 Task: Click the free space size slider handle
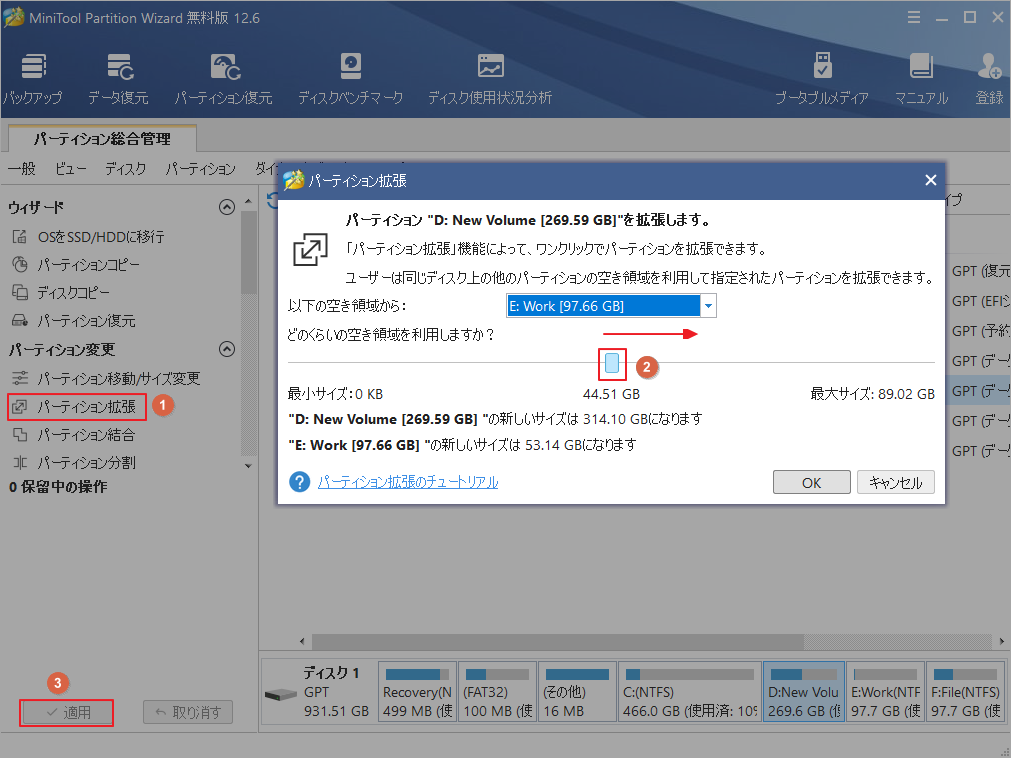pos(613,363)
